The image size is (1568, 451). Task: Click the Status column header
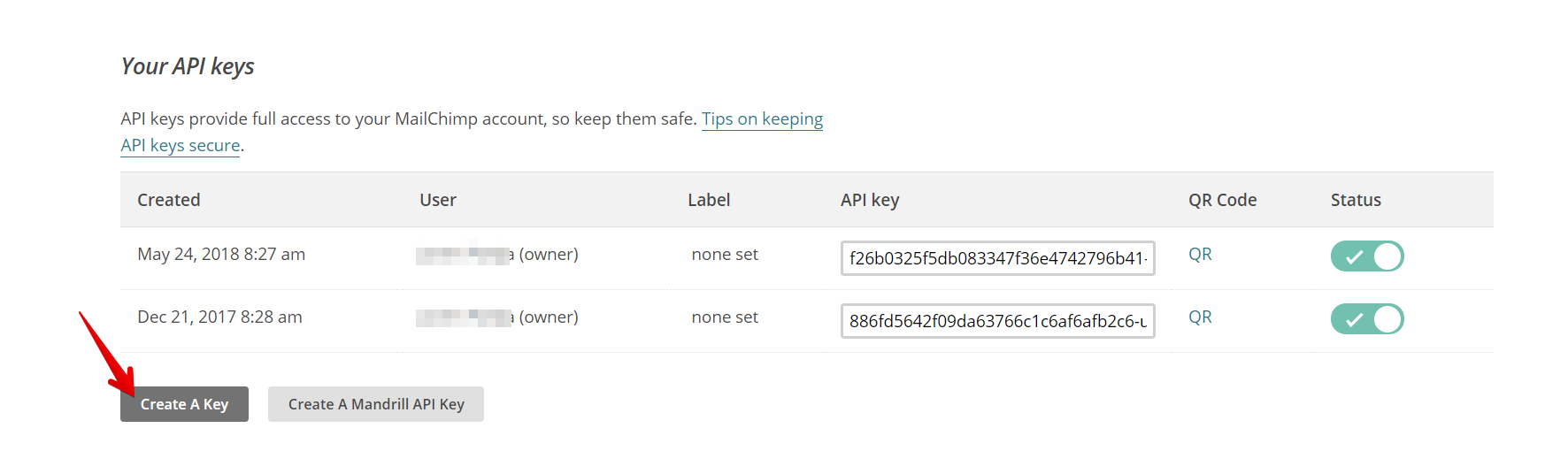coord(1356,200)
